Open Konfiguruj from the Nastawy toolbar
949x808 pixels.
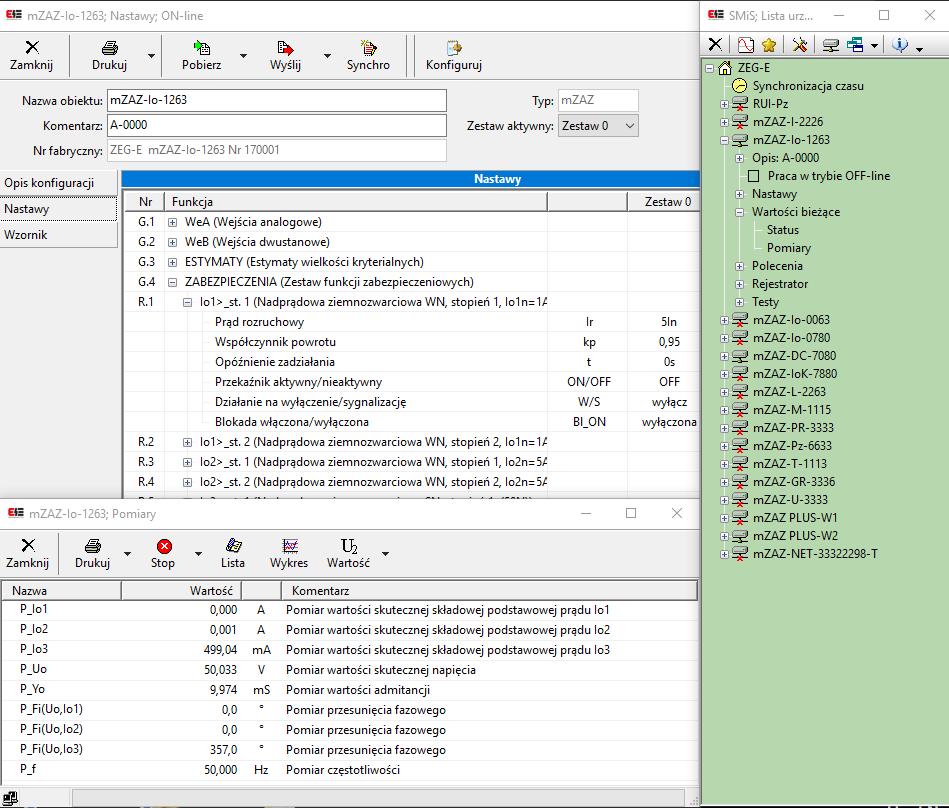click(453, 55)
